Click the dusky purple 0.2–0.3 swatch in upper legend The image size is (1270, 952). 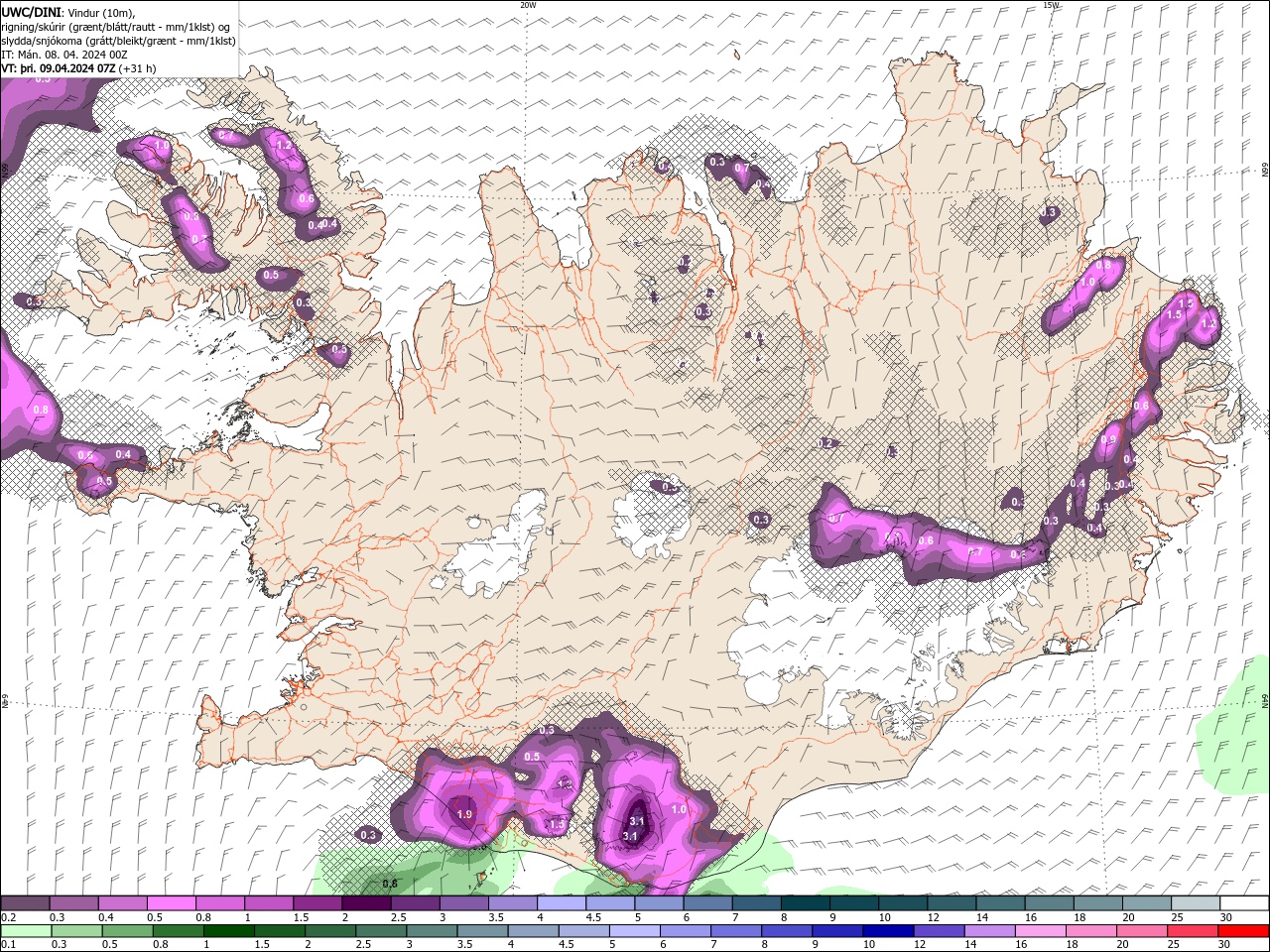pos(25,903)
